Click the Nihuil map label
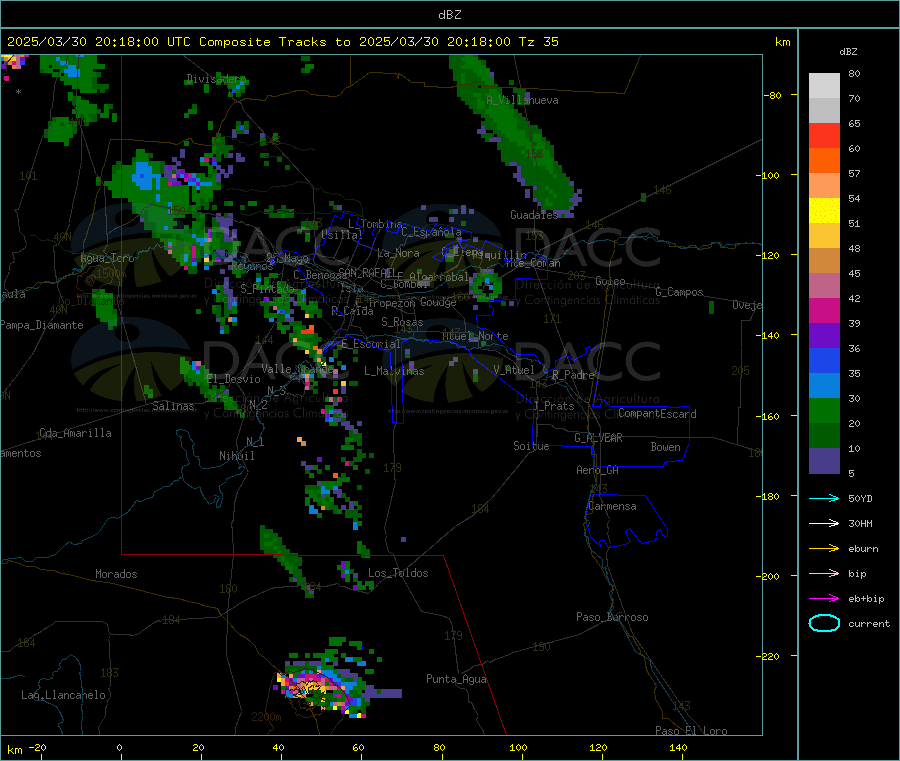Image resolution: width=900 pixels, height=761 pixels. (237, 456)
